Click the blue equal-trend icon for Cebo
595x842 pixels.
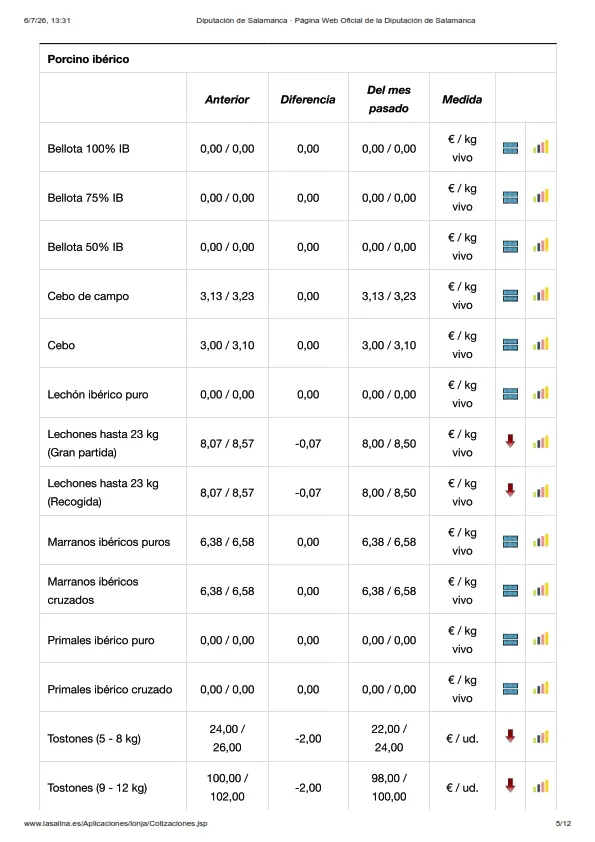point(510,345)
